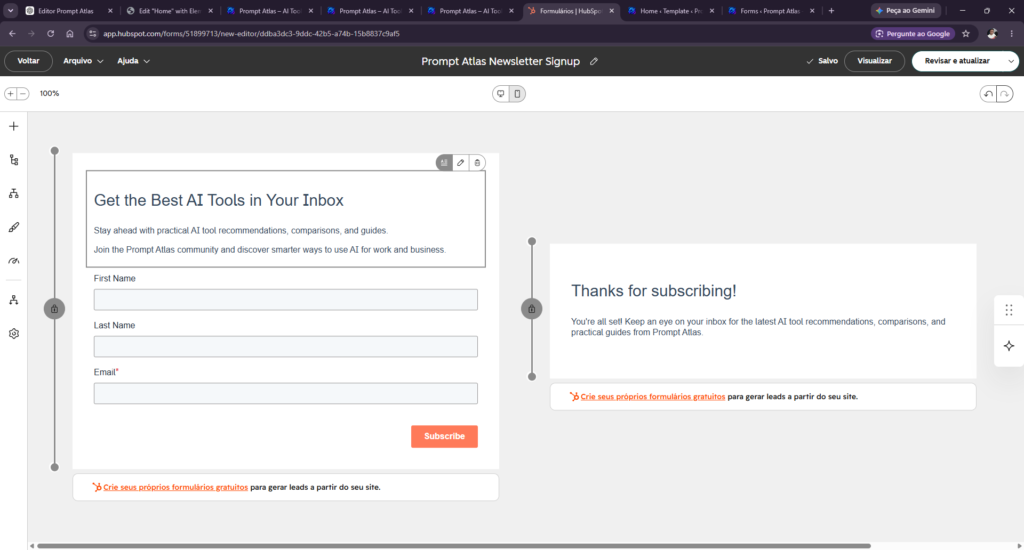
Task: Switch to the Home ‹ Template tab
Action: (669, 10)
